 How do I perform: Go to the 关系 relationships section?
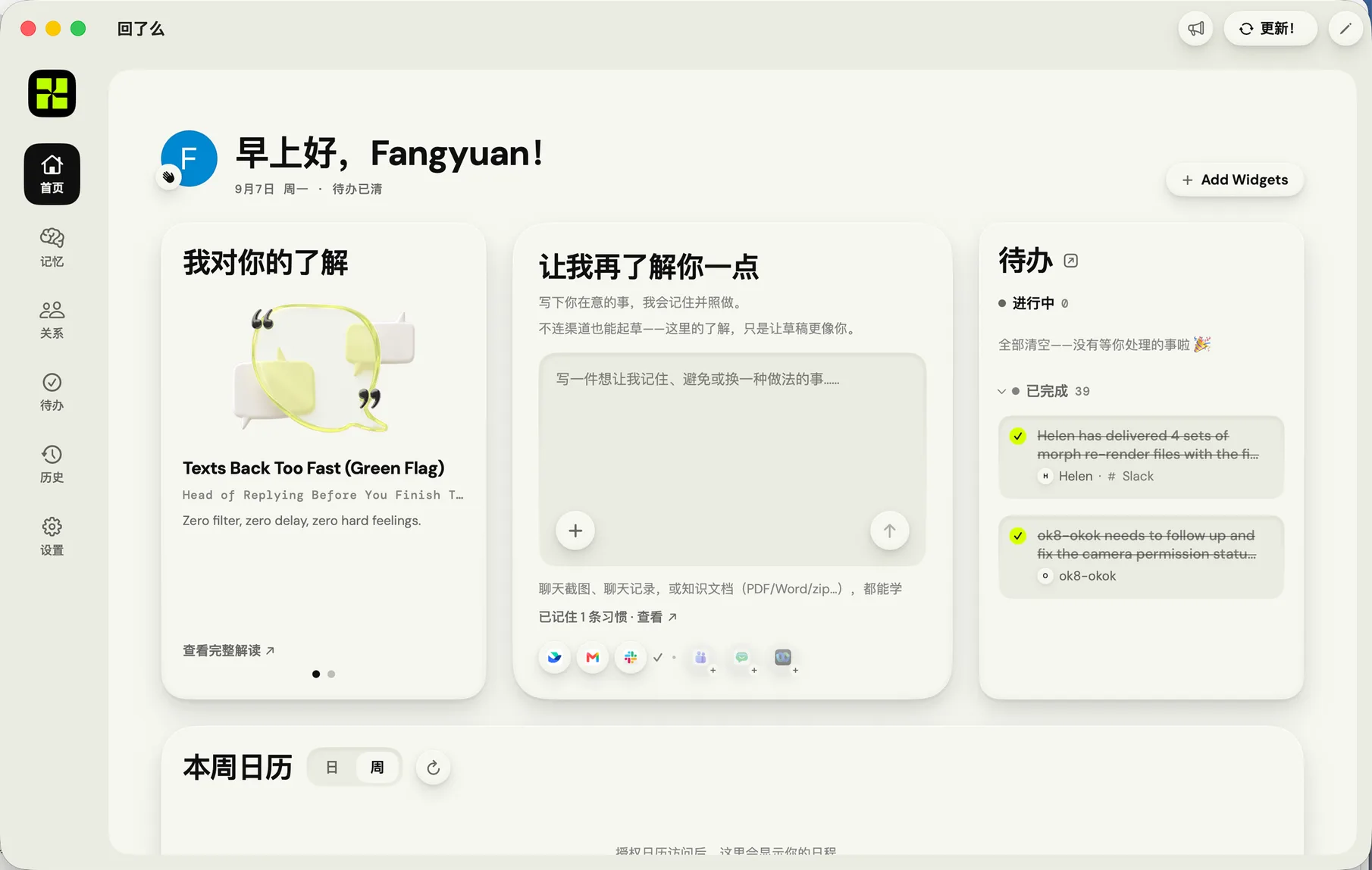(x=52, y=319)
